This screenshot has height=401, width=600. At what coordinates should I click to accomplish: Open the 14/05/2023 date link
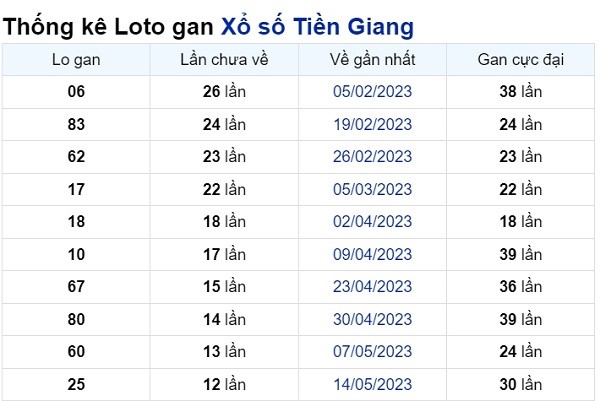pyautogui.click(x=372, y=385)
